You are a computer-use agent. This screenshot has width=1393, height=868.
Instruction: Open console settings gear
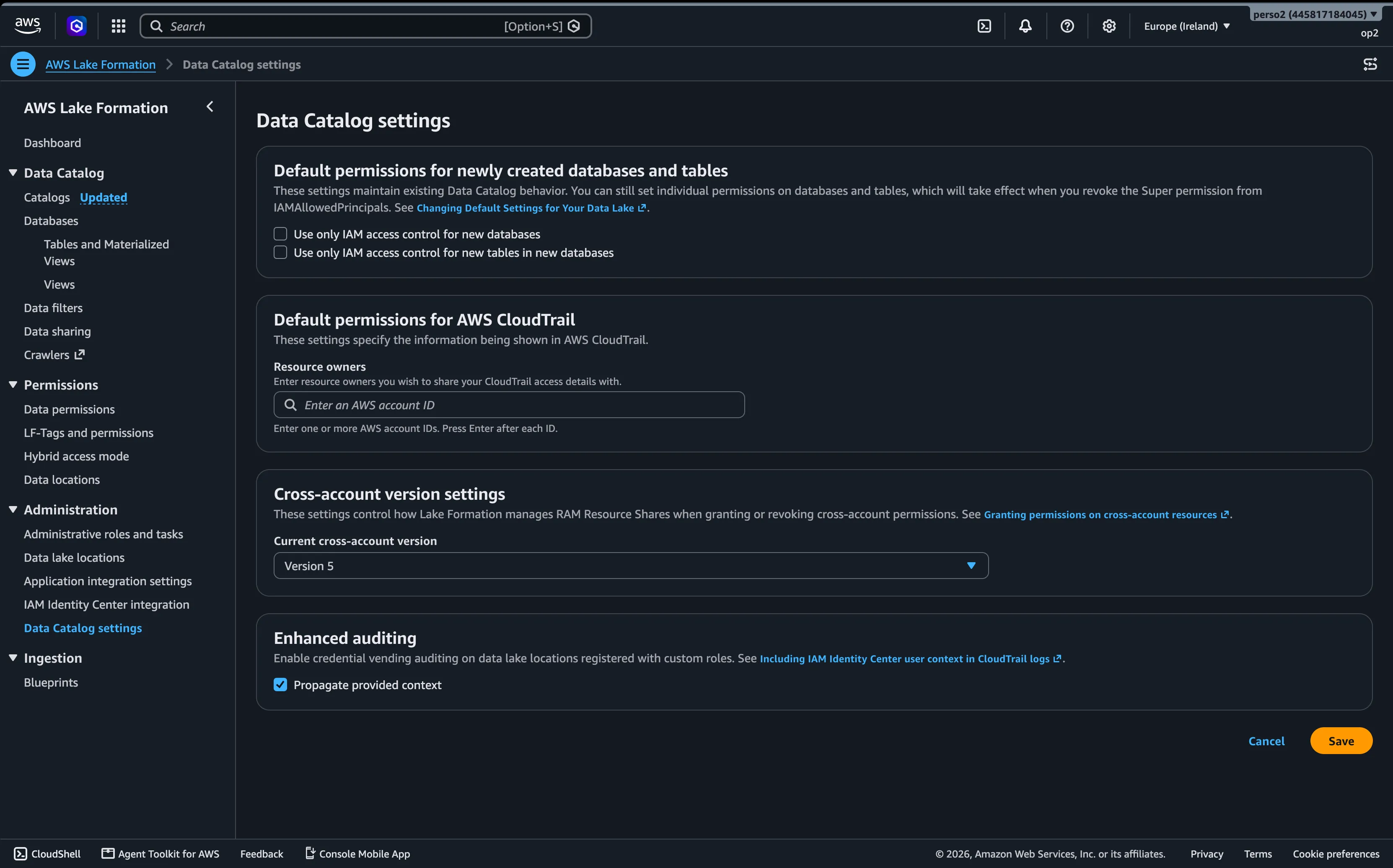point(1109,26)
